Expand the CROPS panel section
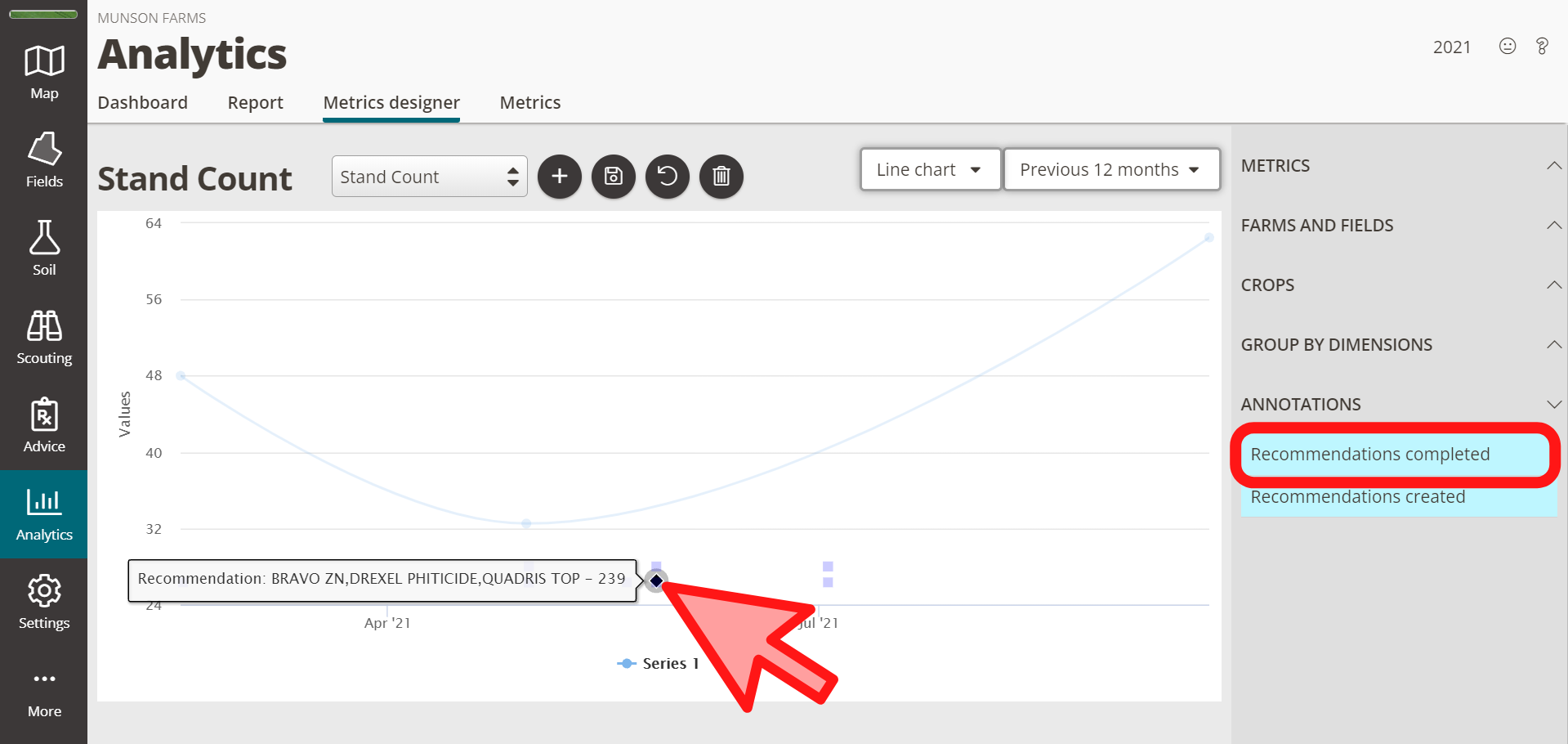 [1400, 285]
